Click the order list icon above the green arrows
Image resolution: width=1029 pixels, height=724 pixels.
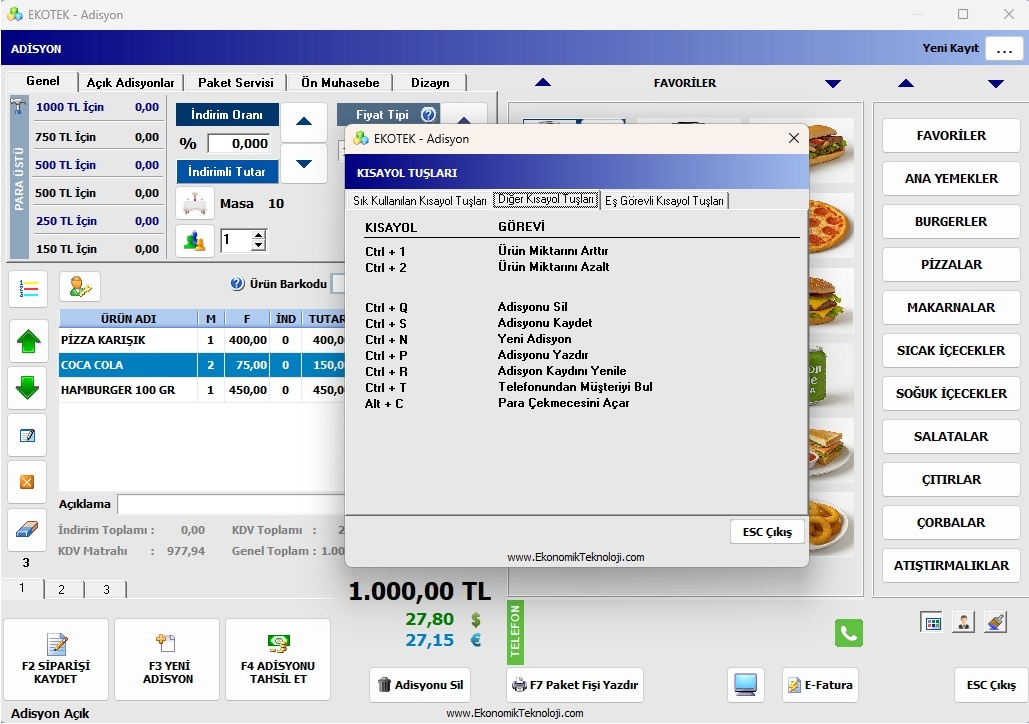pyautogui.click(x=28, y=289)
